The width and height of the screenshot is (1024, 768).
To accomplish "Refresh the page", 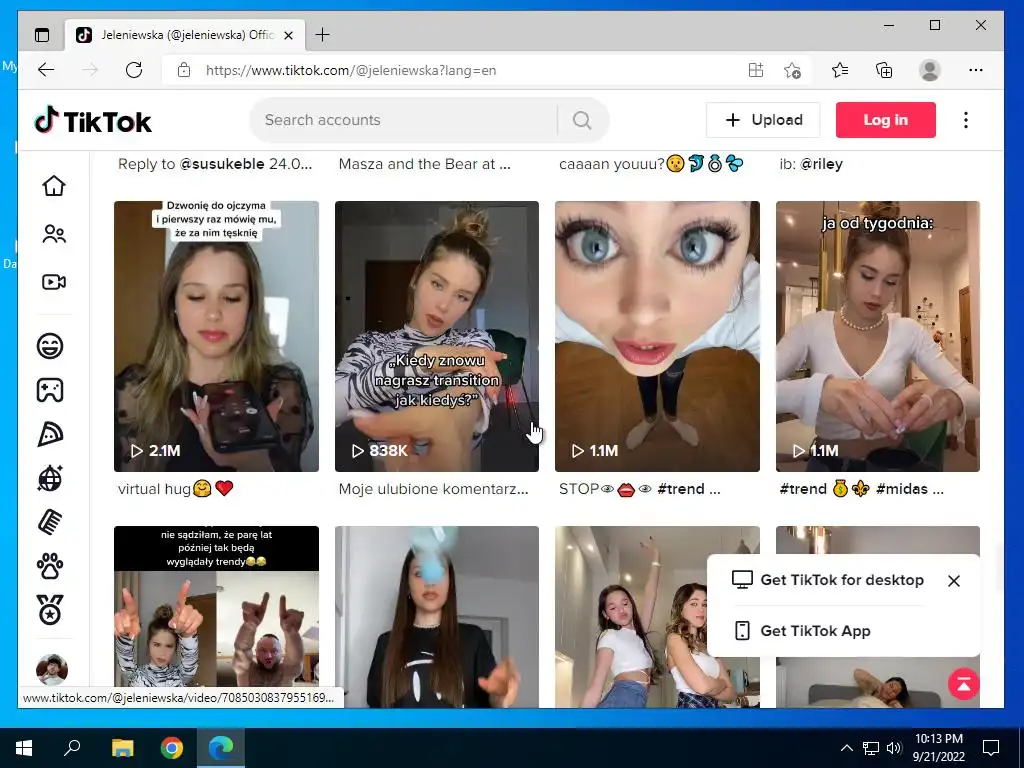I will [x=134, y=70].
